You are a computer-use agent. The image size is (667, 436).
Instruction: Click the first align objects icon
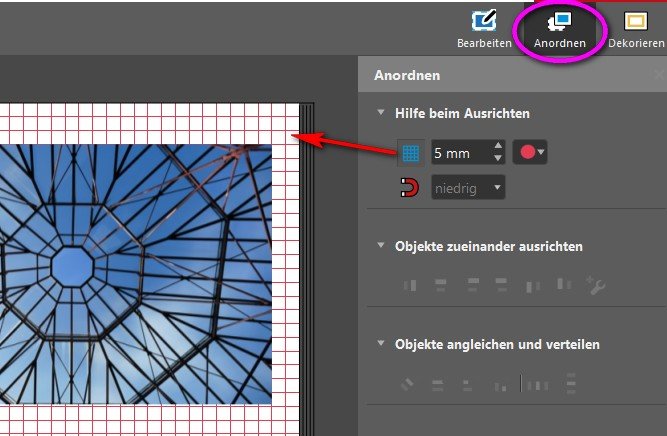[409, 286]
